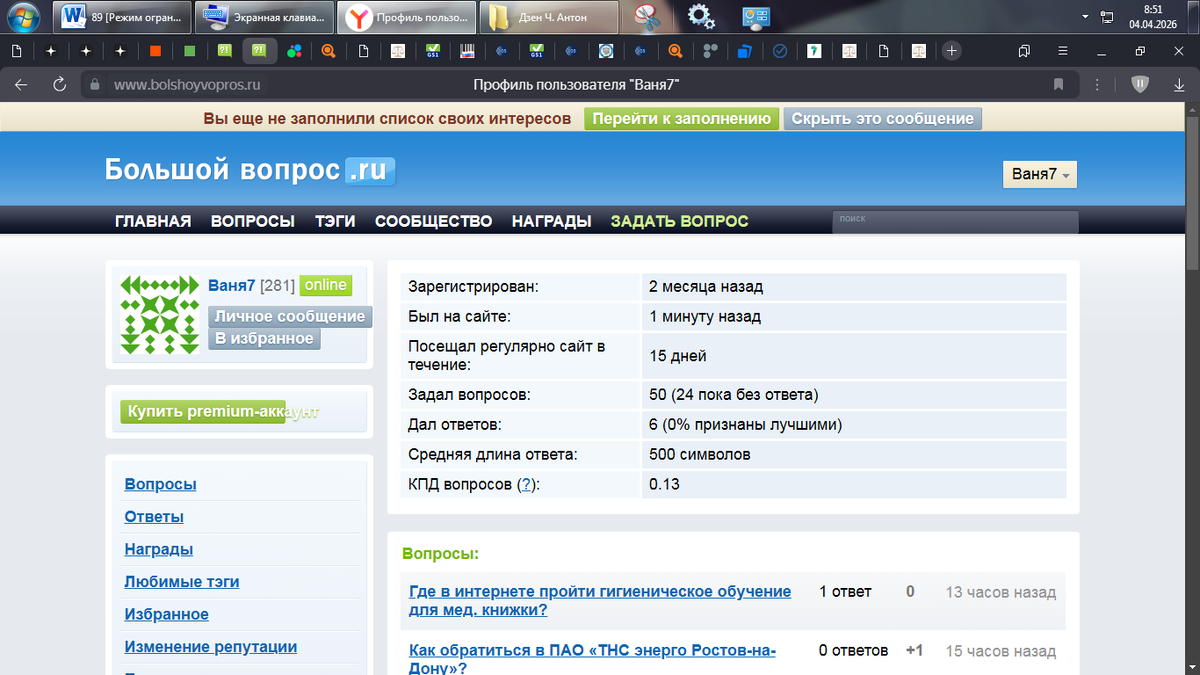Switch to the green square browser tab
1200x675 pixels.
[190, 51]
